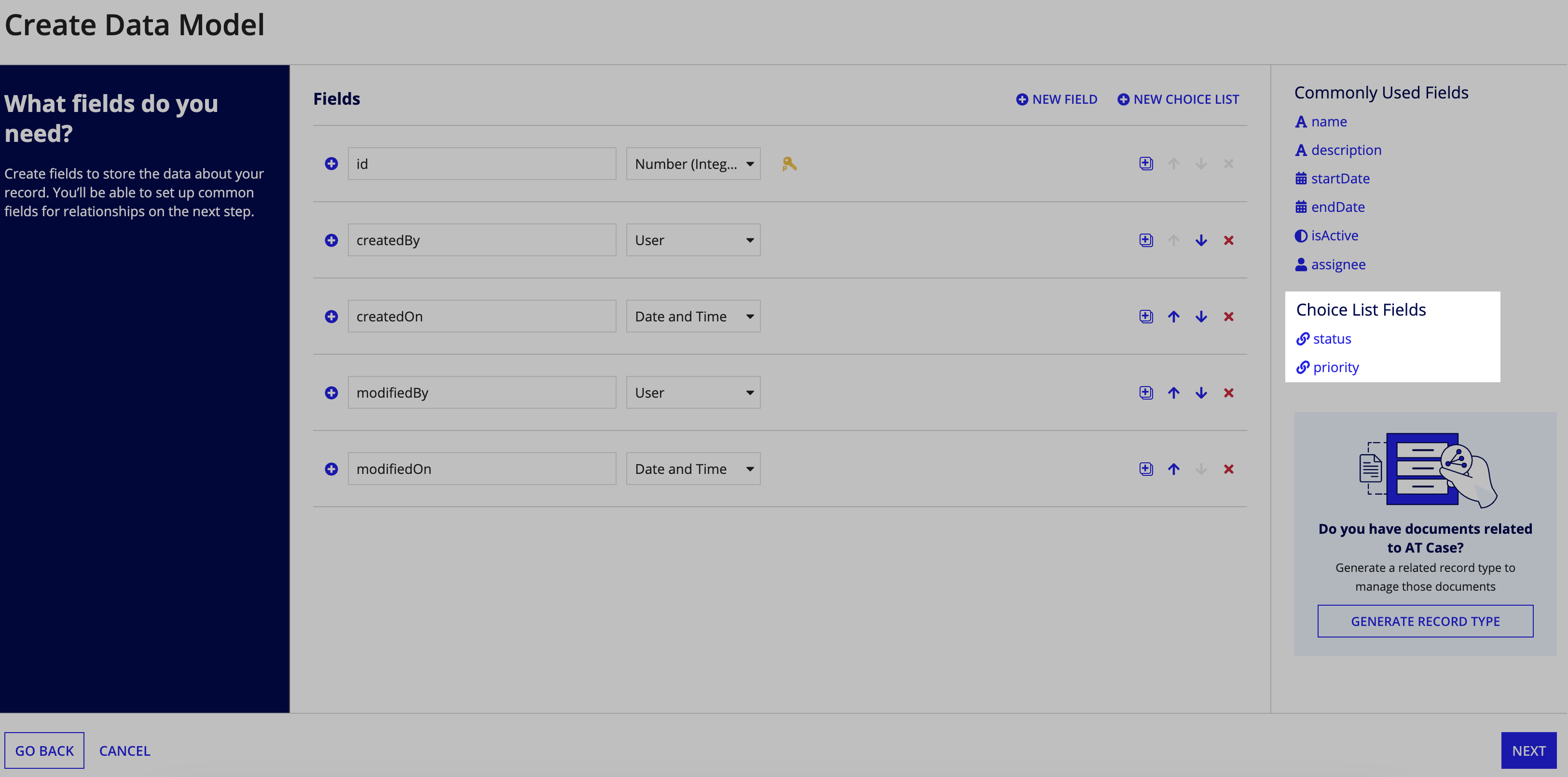Duplicate the modifiedOn field
Image resolution: width=1568 pixels, height=777 pixels.
[x=1145, y=469]
